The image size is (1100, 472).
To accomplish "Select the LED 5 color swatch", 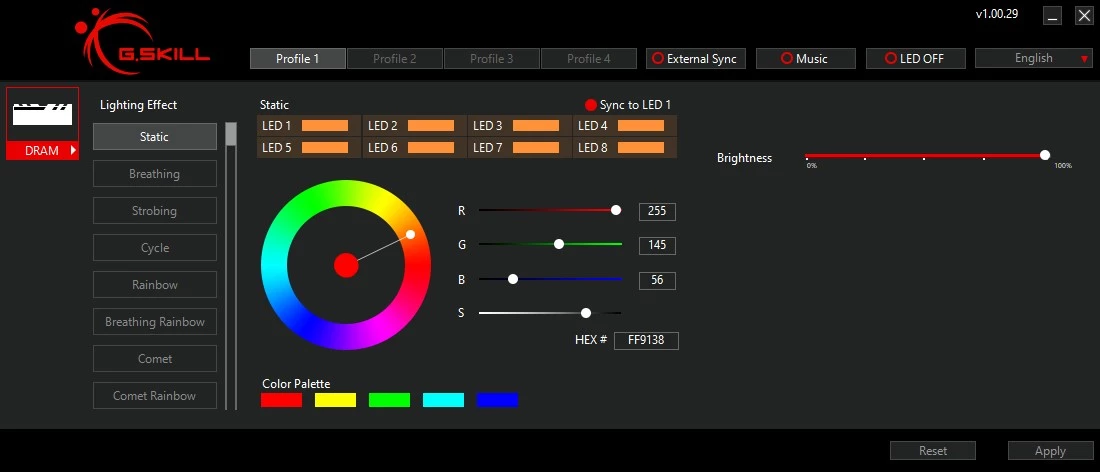I will click(325, 147).
